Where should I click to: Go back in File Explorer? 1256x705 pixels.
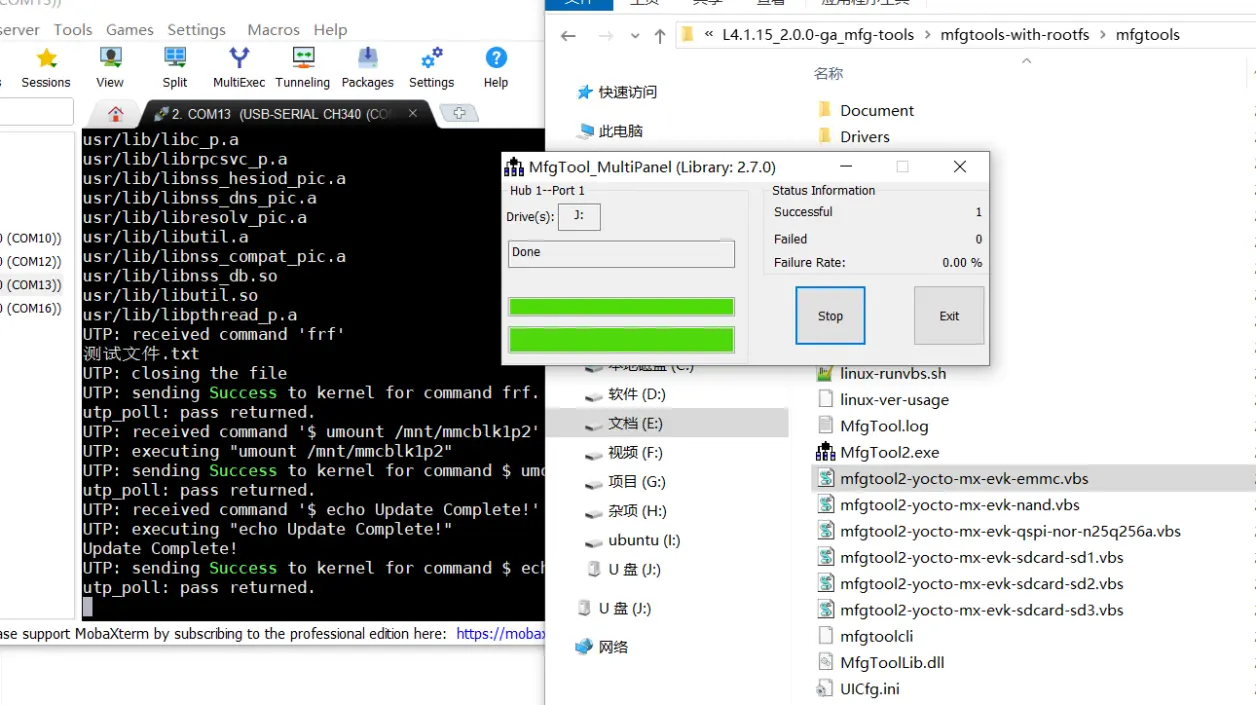pyautogui.click(x=568, y=36)
